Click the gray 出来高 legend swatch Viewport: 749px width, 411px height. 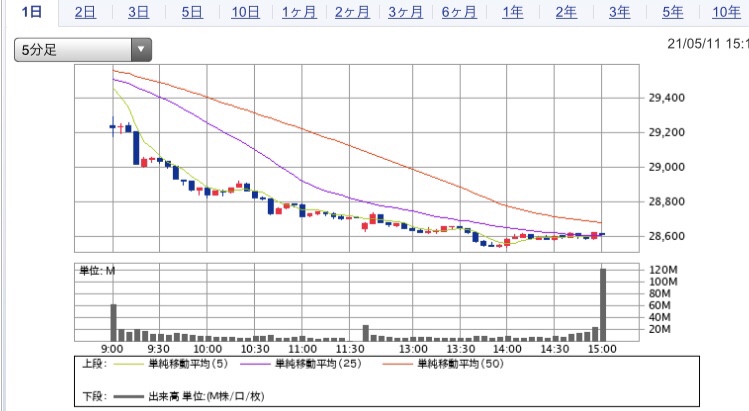pyautogui.click(x=129, y=397)
